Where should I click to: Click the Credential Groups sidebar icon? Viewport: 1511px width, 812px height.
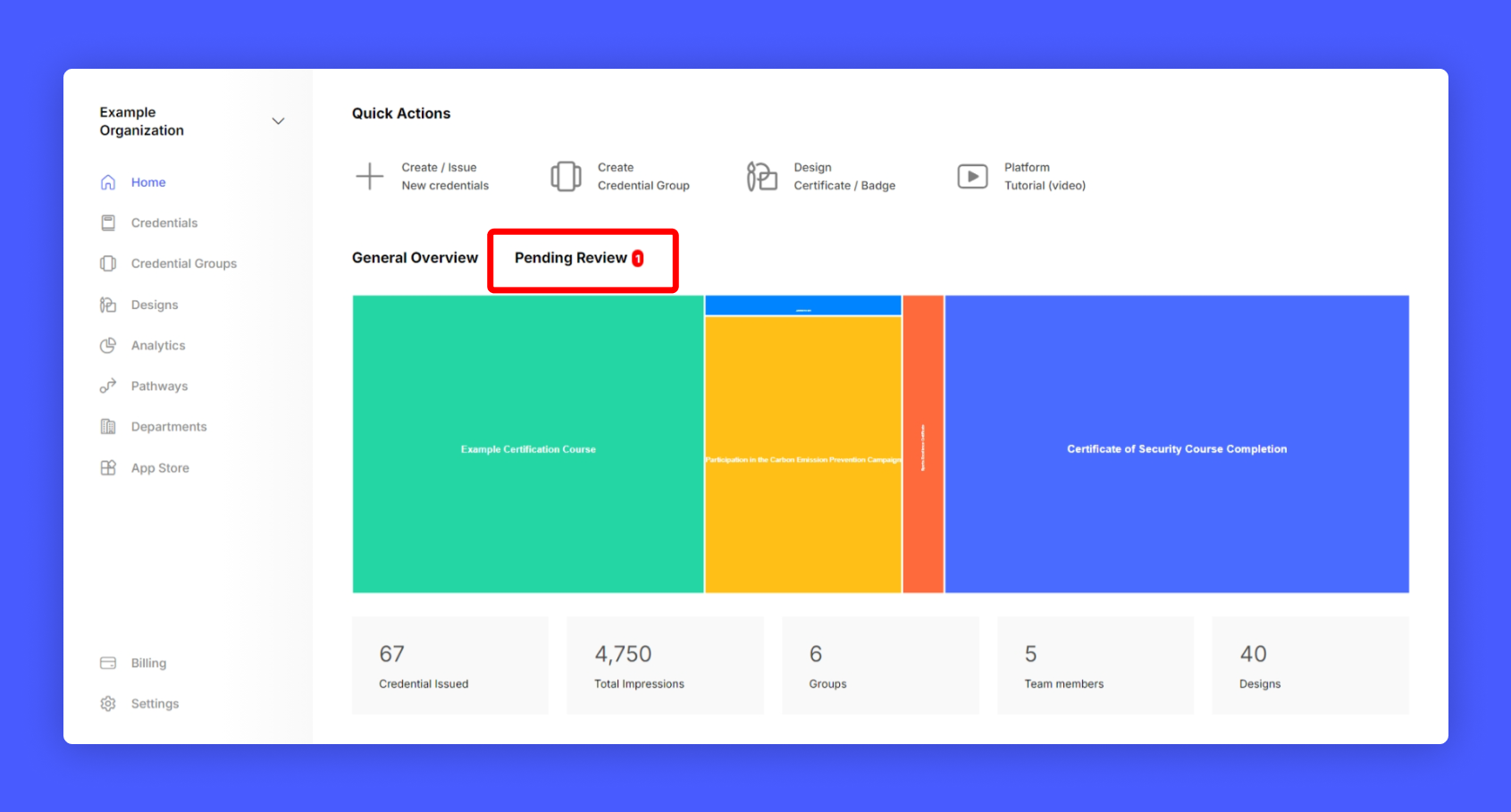tap(108, 264)
